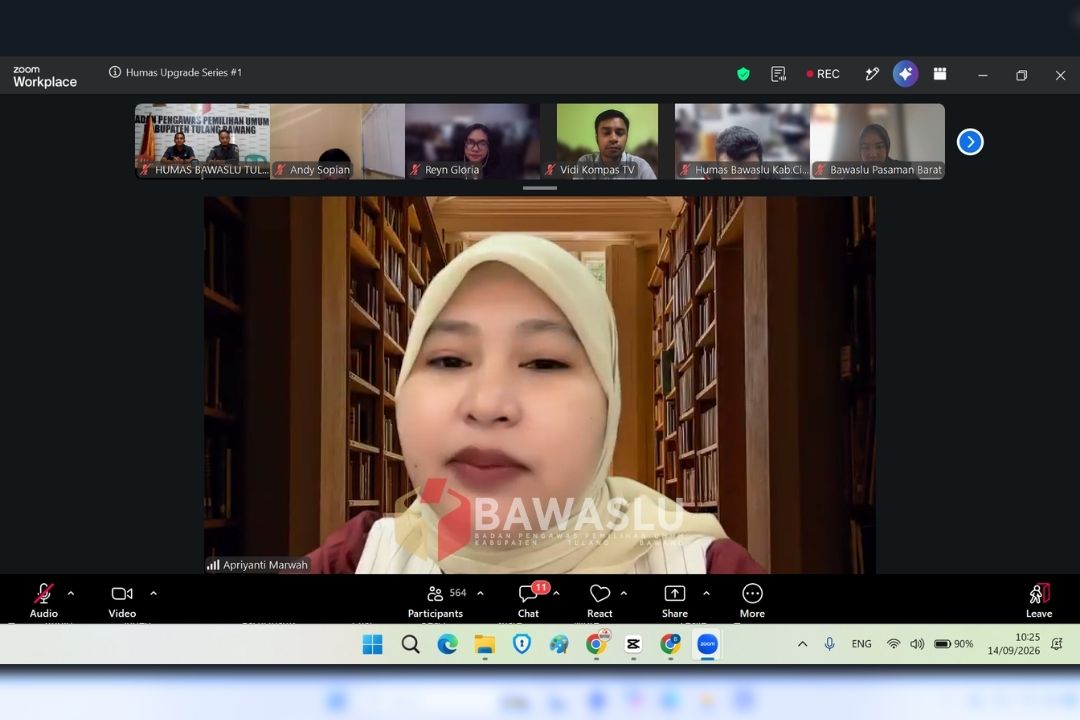Screen dimensions: 1080x720
Task: Show meeting info for Humas Upgrade Series #1
Action: click(114, 72)
